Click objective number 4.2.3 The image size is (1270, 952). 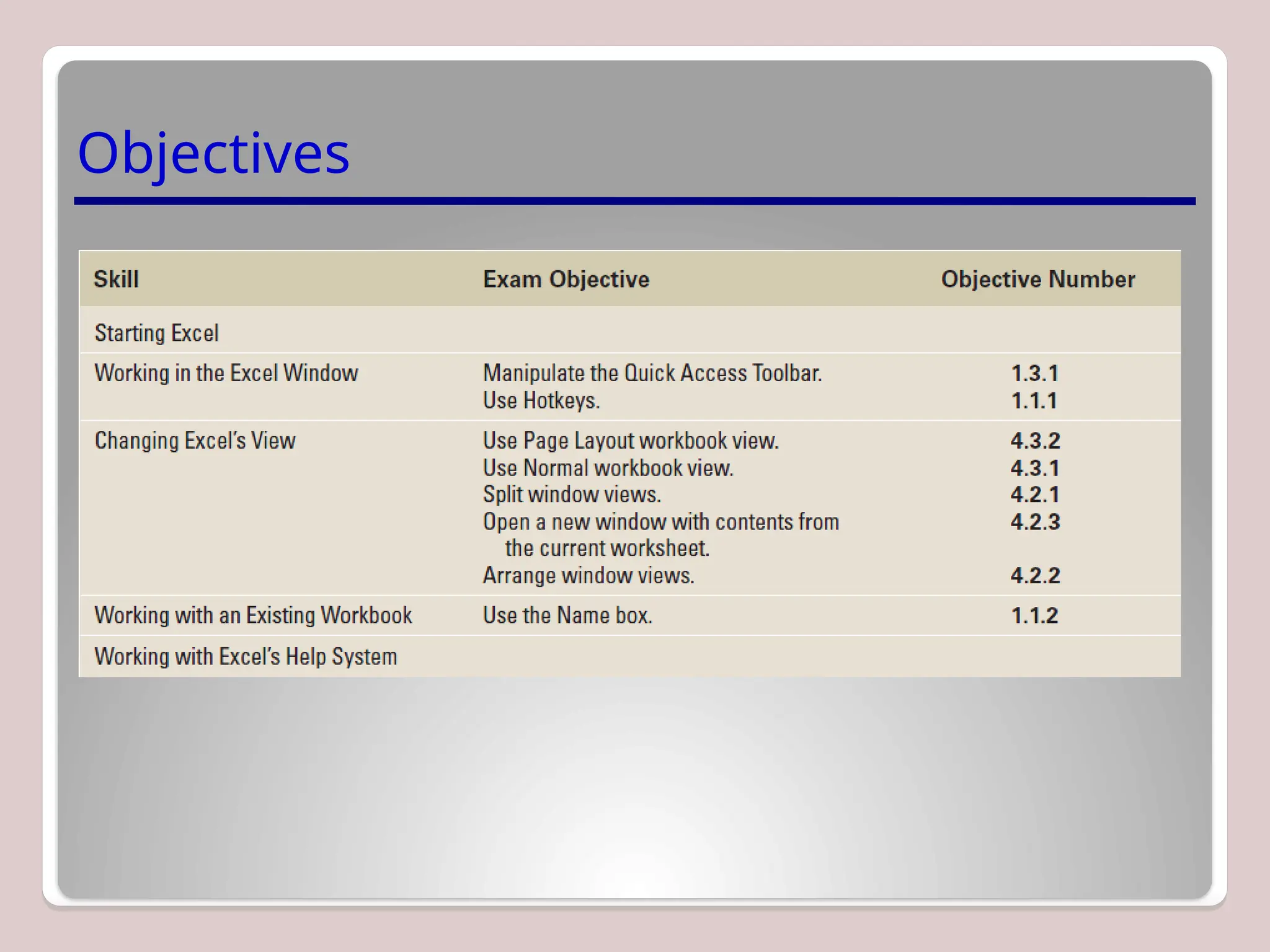1035,522
